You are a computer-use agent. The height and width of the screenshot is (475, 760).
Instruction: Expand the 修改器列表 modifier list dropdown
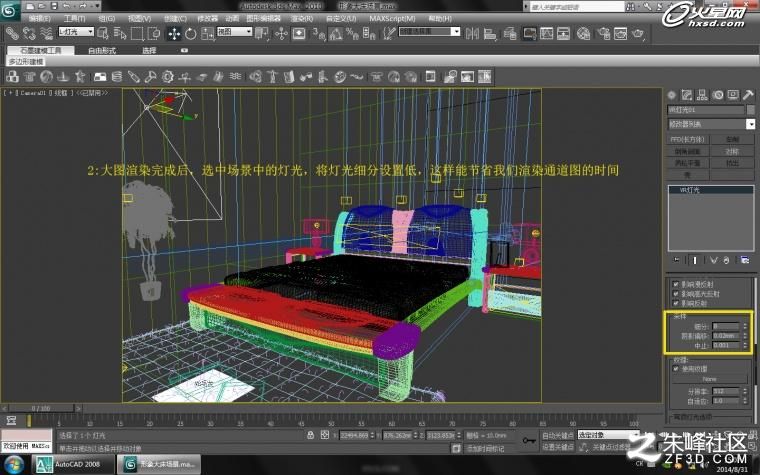click(711, 124)
